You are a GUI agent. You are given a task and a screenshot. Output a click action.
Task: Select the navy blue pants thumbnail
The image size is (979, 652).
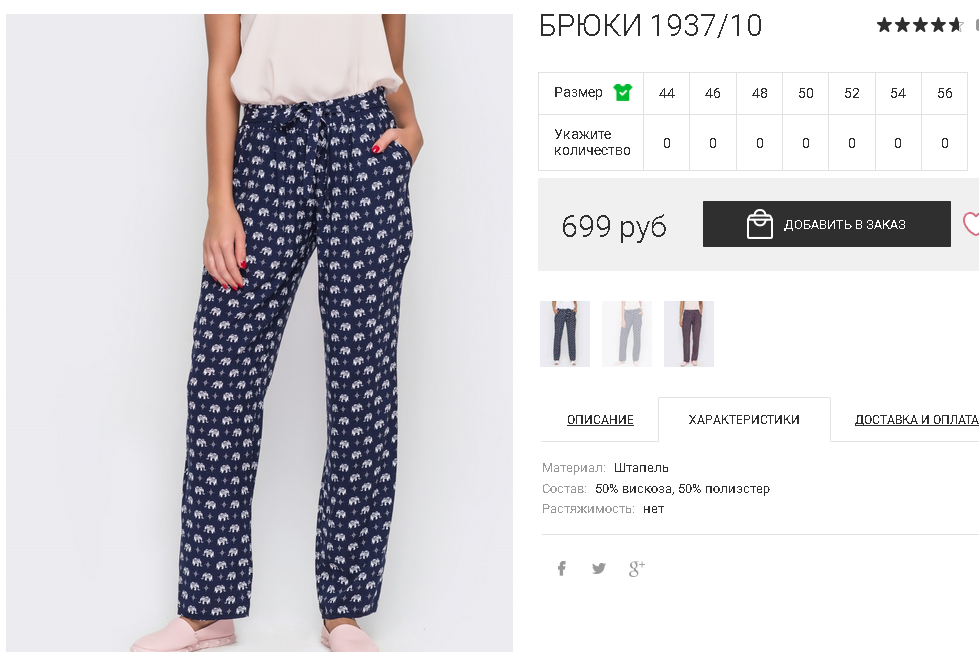point(565,333)
